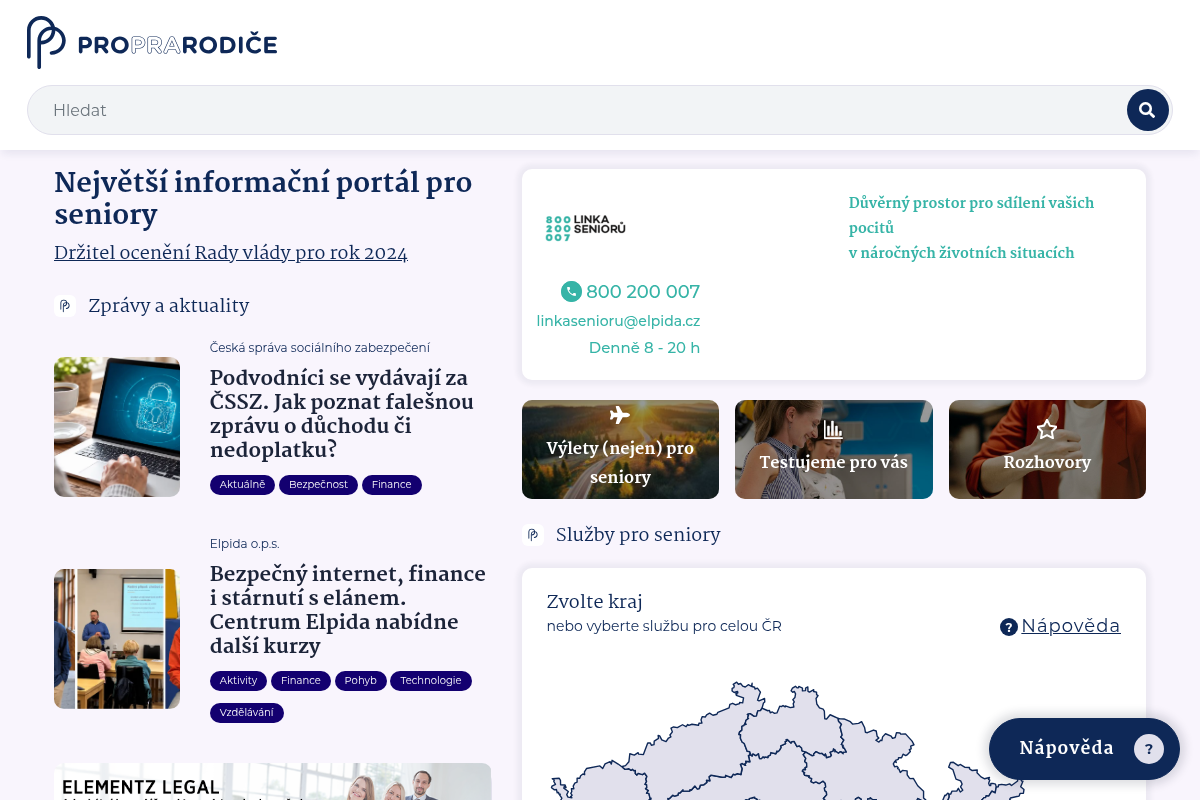Click the Linka seniorů logo
Screen dimensions: 1200x800
586,228
